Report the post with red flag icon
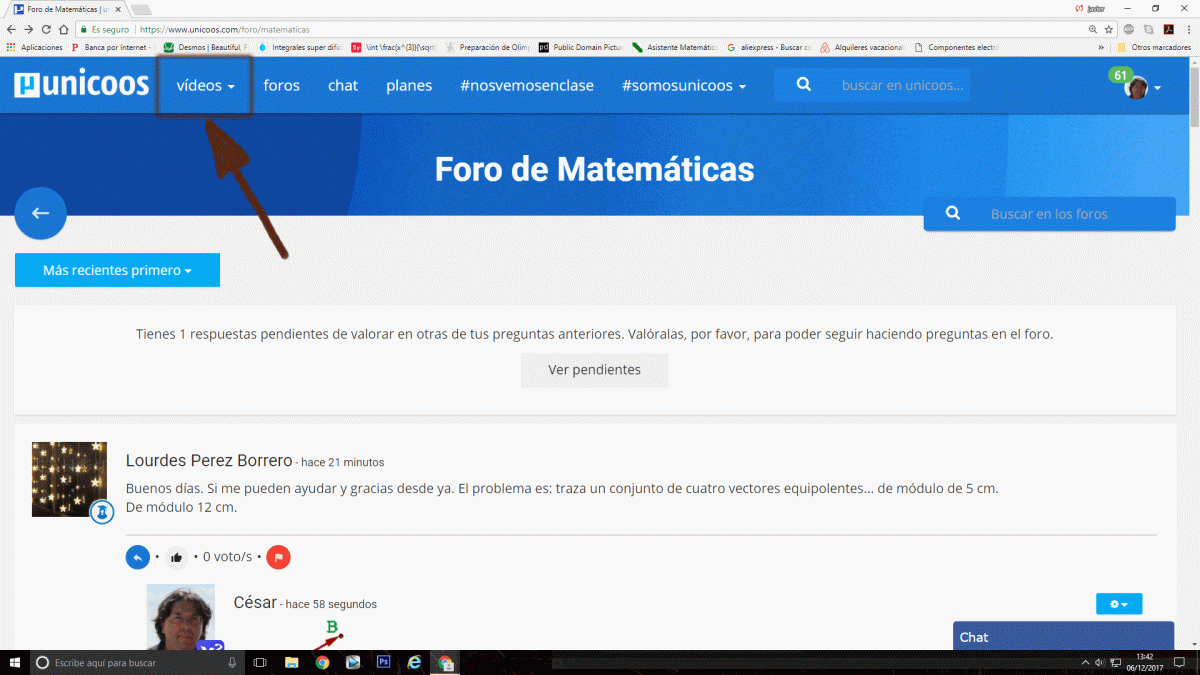Viewport: 1200px width, 675px height. (x=279, y=557)
